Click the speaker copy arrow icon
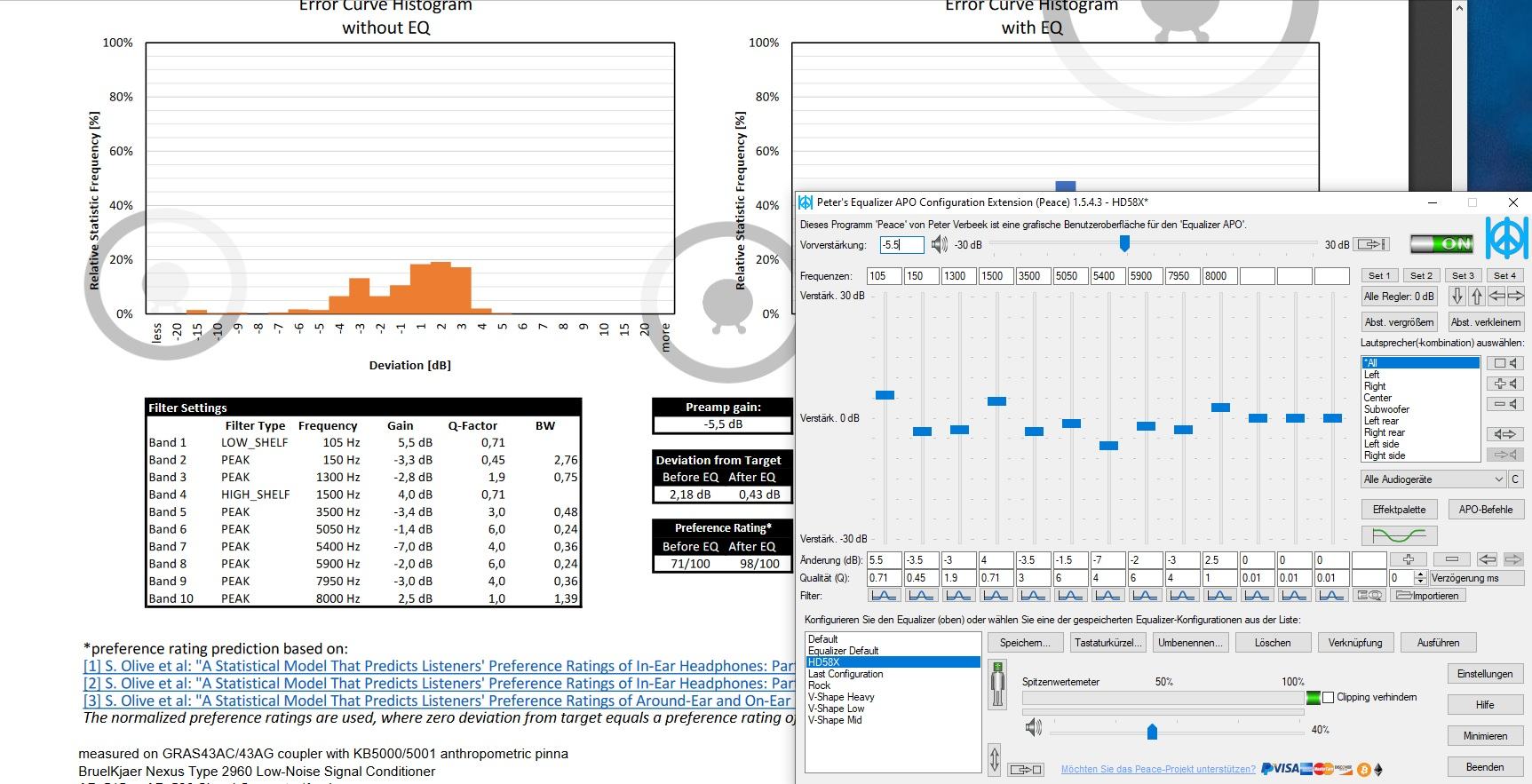 point(1504,434)
